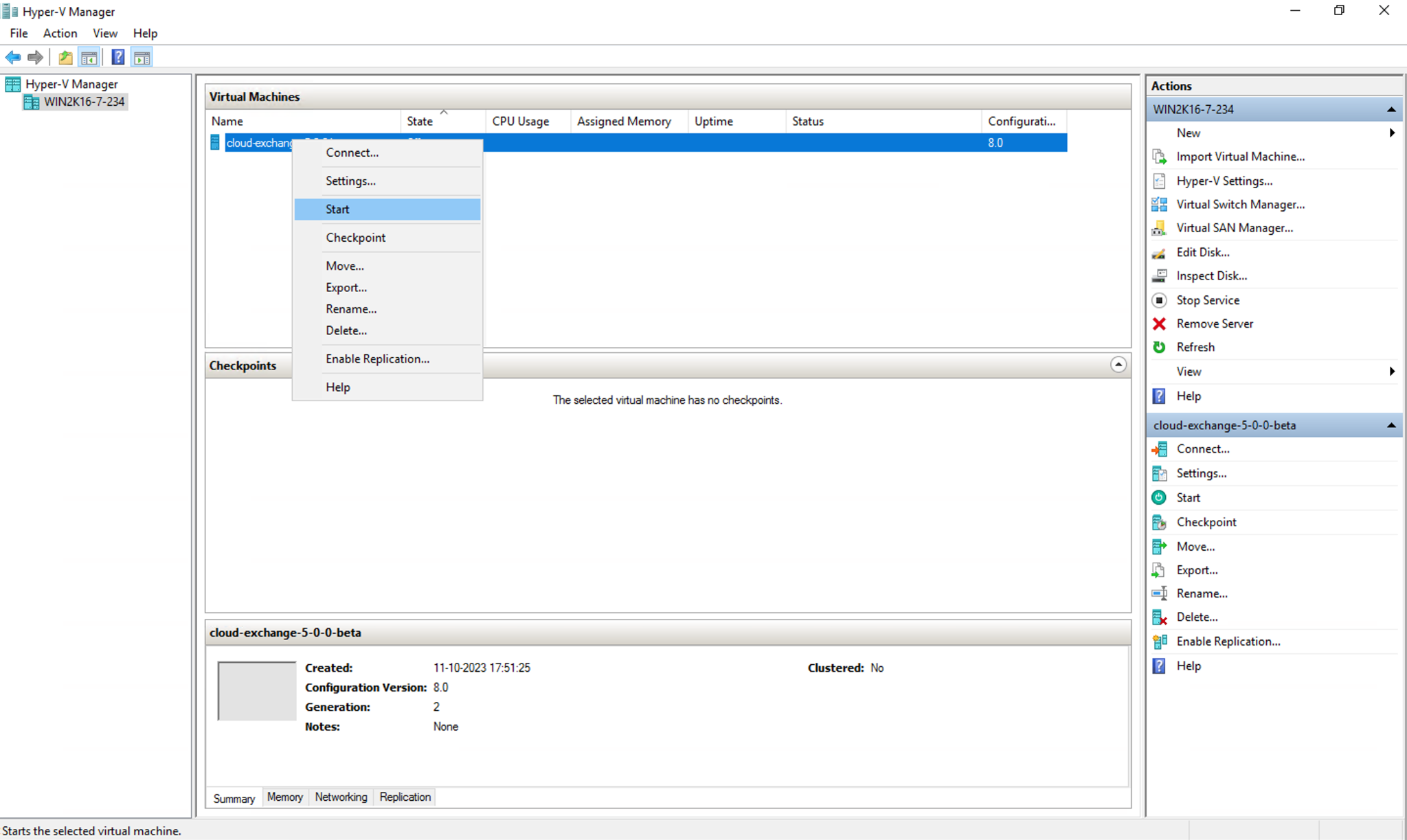Switch to the Replication tab
Screen dimensions: 1407x840
(x=405, y=797)
